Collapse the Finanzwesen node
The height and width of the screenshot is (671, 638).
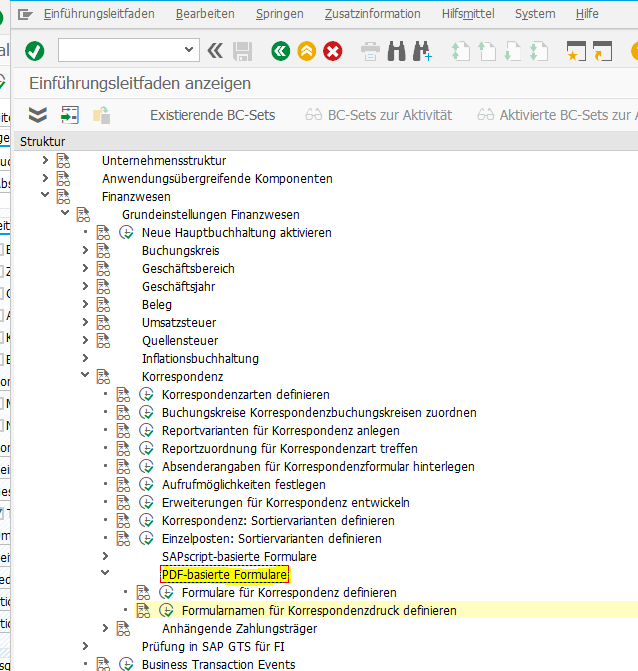[45, 195]
